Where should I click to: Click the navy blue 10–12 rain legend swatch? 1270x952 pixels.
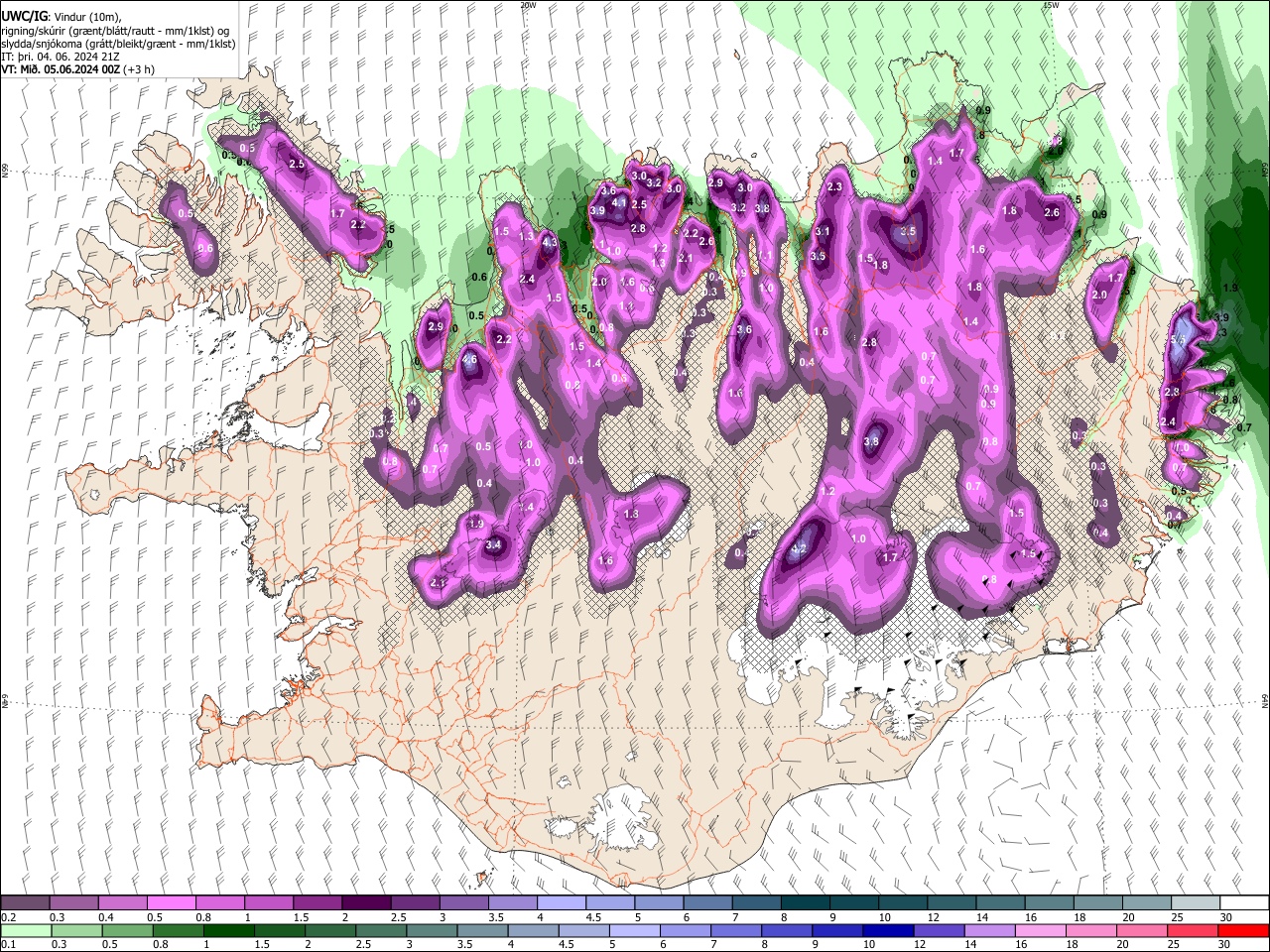coord(890,930)
